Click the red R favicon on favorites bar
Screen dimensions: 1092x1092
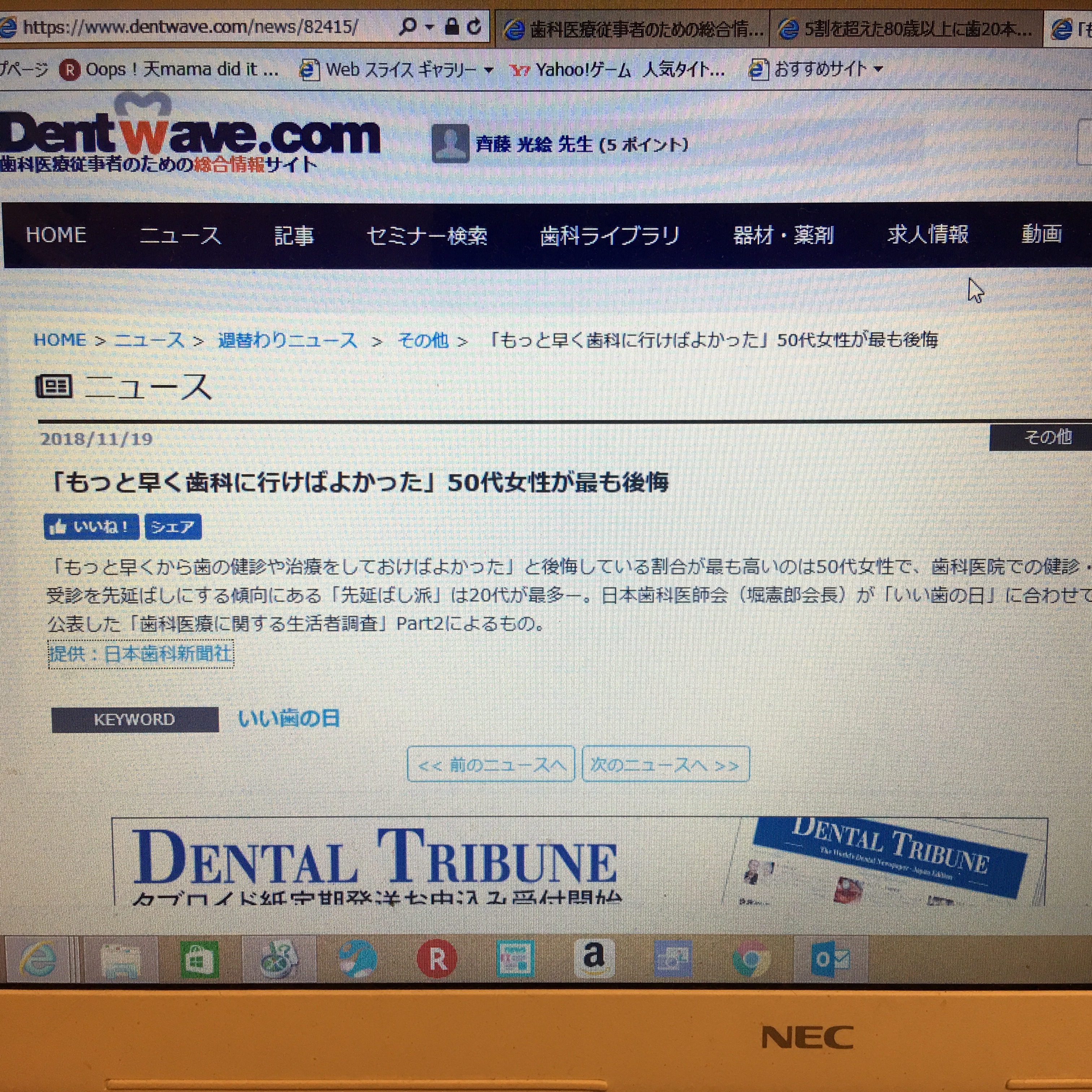click(x=70, y=70)
